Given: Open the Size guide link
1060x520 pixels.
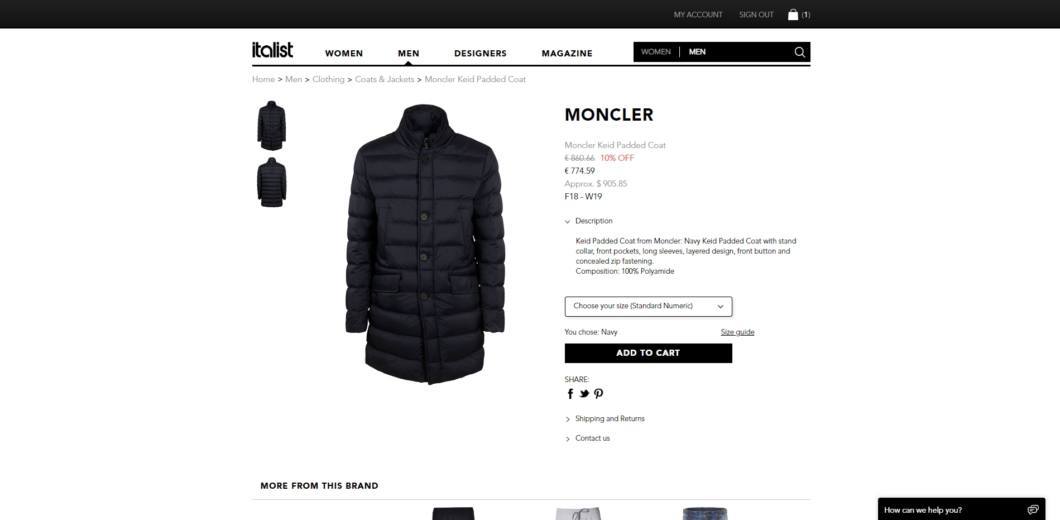Looking at the screenshot, I should pos(737,332).
